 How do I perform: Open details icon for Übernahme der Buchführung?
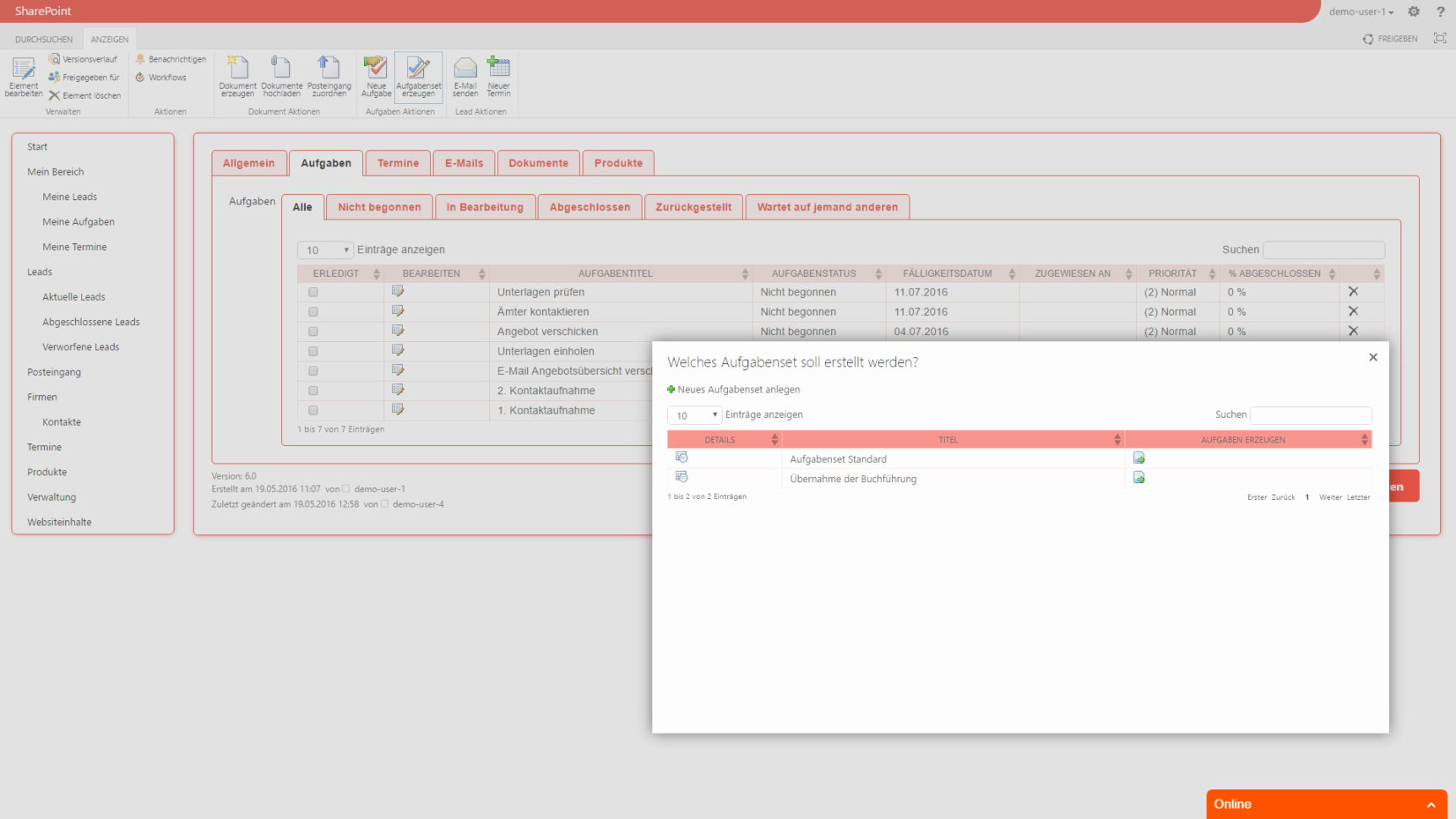pos(682,478)
